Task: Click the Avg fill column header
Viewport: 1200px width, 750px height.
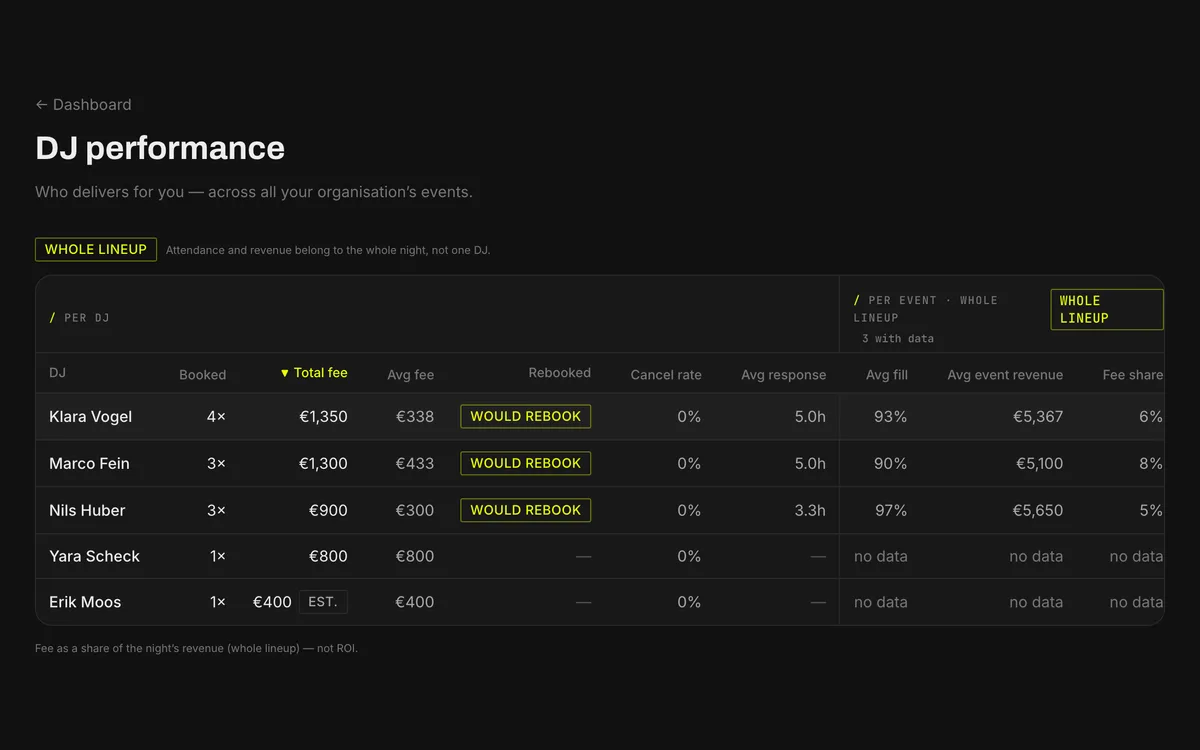Action: [887, 375]
